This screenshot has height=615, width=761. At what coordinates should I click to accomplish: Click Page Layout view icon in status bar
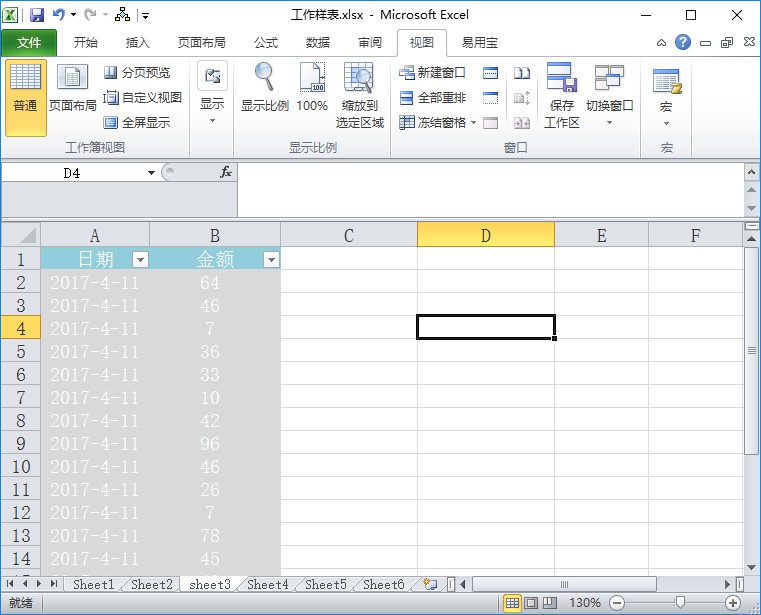[x=531, y=603]
